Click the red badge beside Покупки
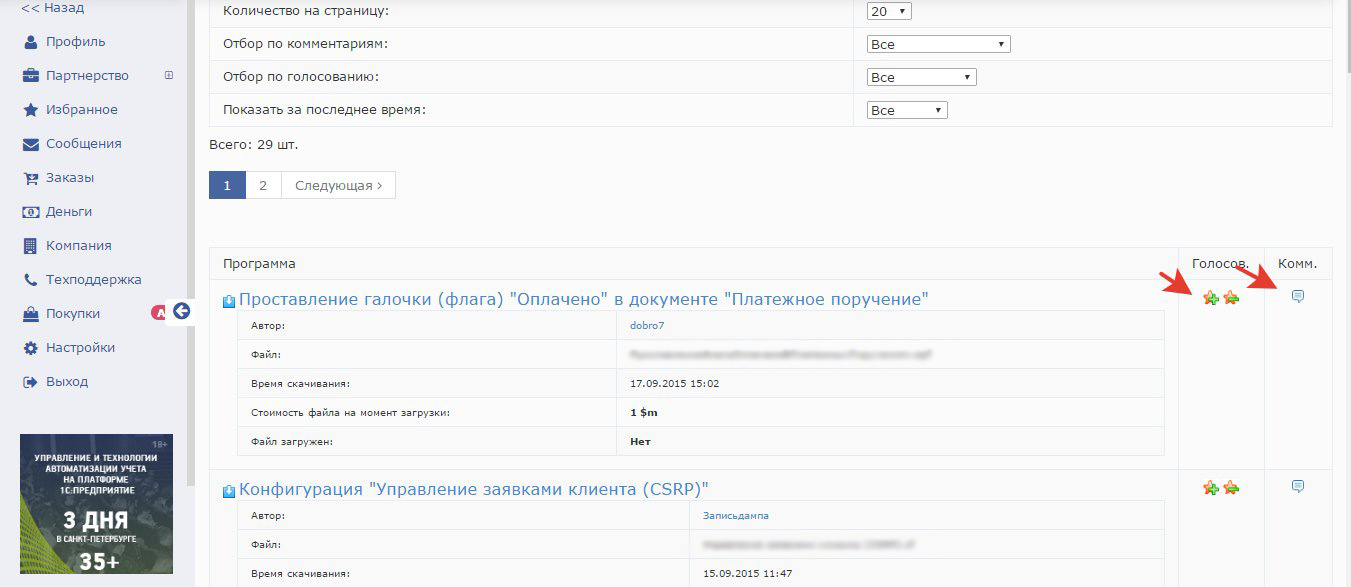This screenshot has height=587, width=1351. click(157, 313)
